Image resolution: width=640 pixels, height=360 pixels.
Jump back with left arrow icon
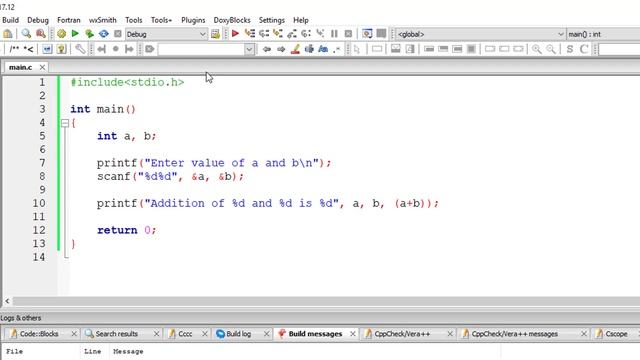267,49
